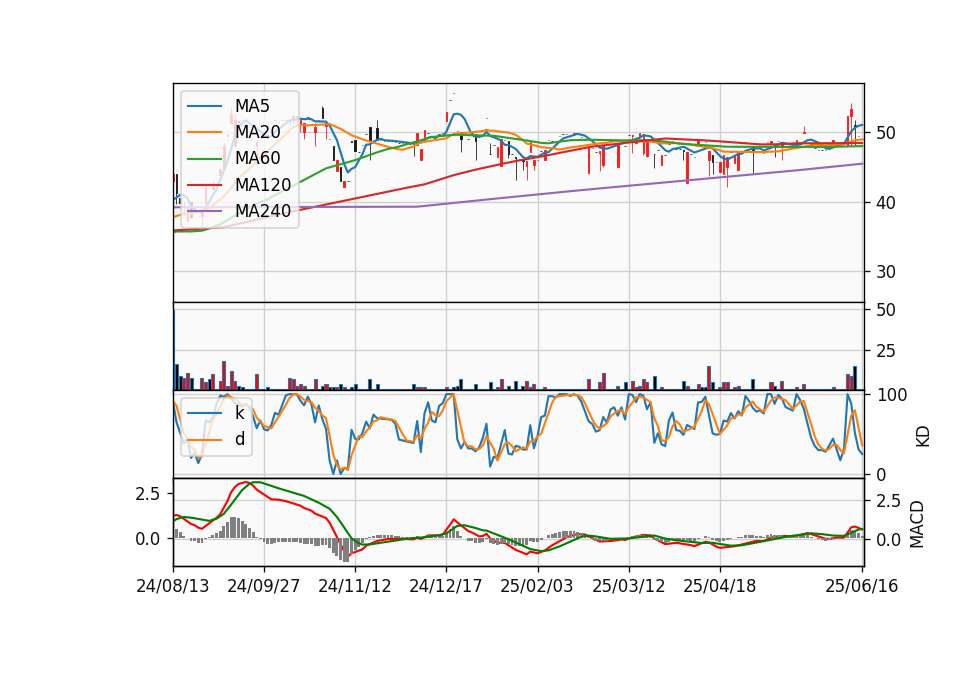The width and height of the screenshot is (960, 690).
Task: Click the MA60 legend label
Action: (258, 158)
